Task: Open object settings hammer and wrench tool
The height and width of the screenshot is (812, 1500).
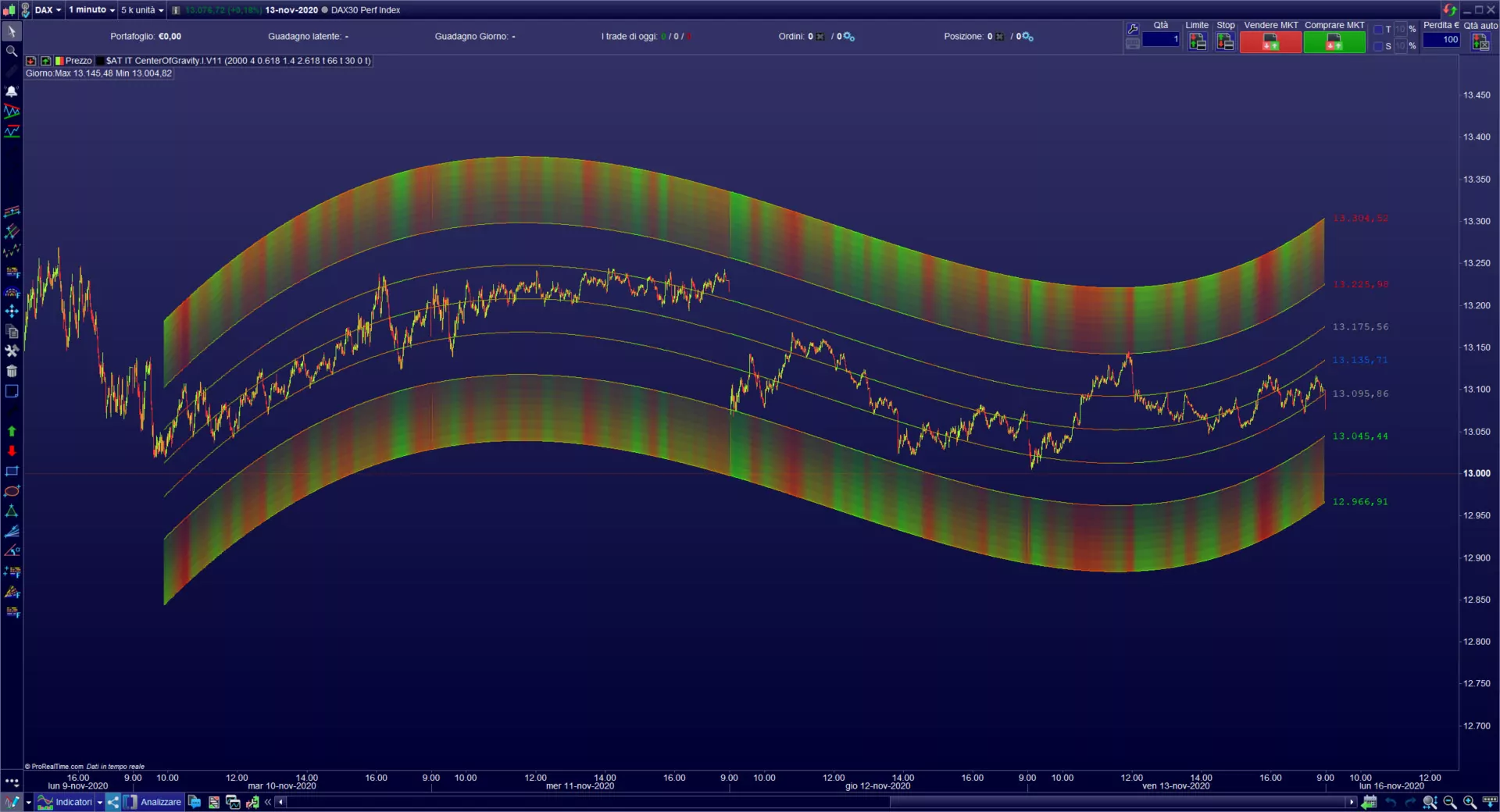Action: 12,351
